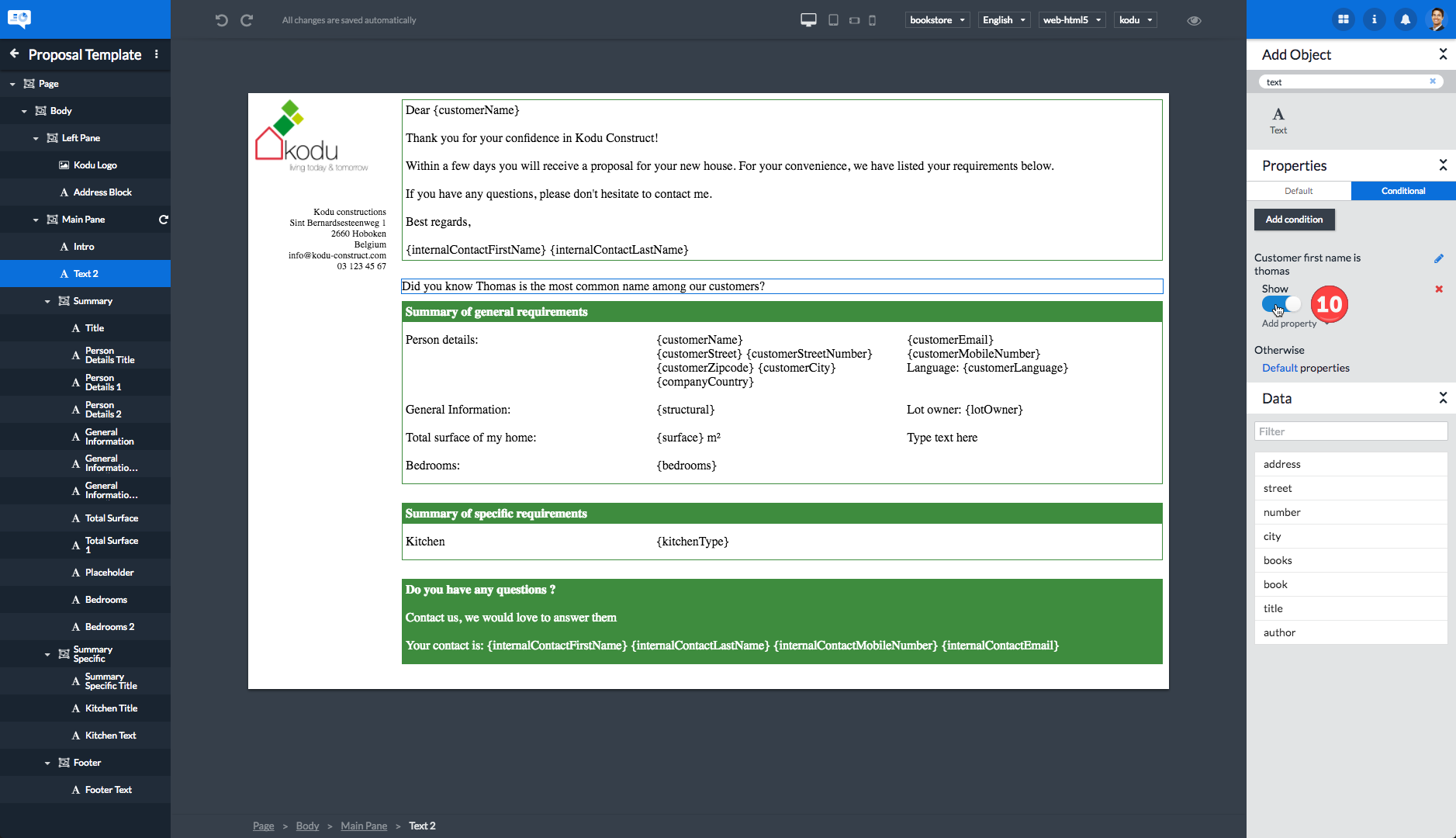Click the Data Filter input field
Viewport: 1456px width, 838px height.
(1351, 431)
